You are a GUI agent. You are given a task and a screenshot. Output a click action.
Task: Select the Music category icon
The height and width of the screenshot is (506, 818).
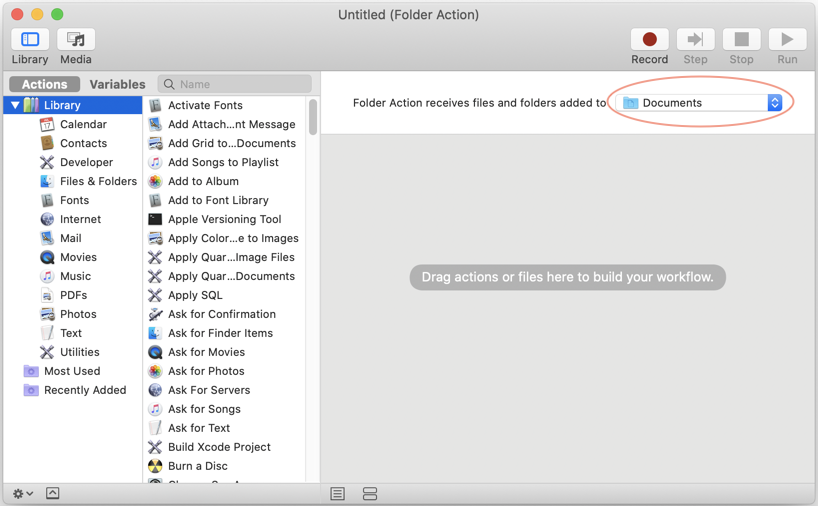click(x=47, y=276)
